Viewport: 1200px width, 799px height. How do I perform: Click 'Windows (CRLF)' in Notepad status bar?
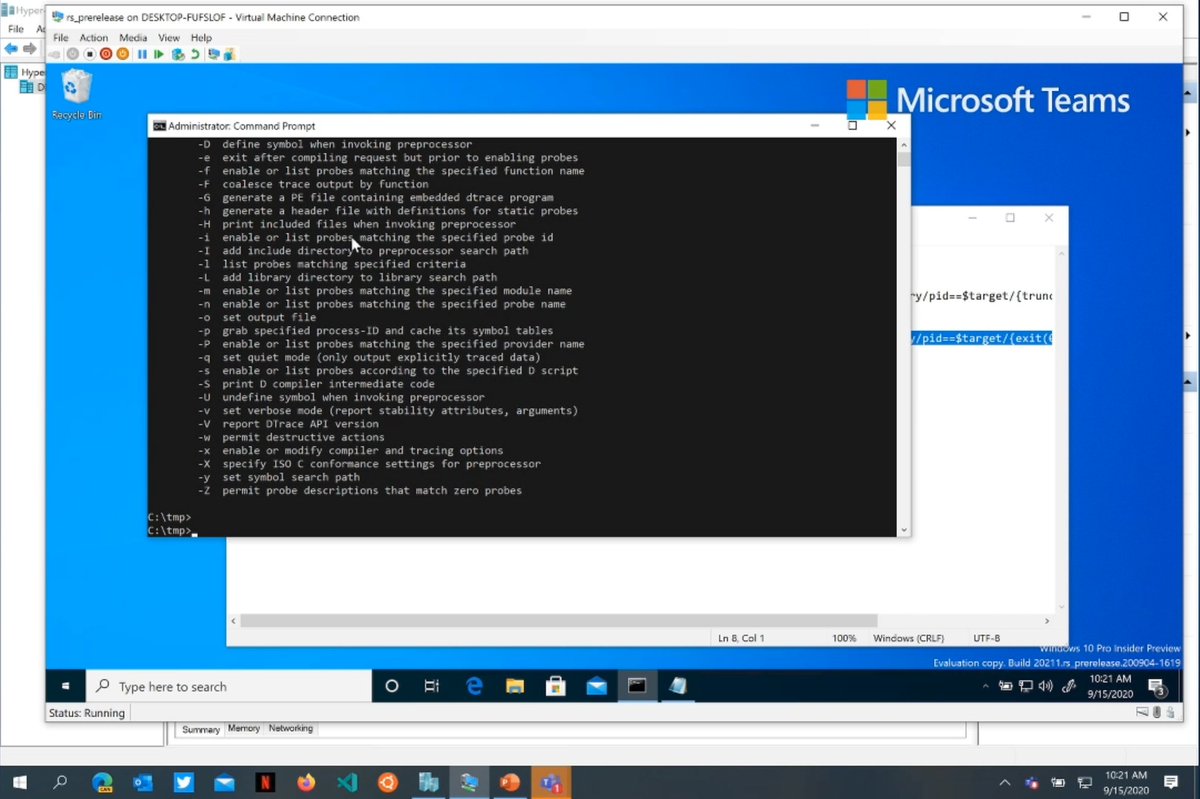click(x=907, y=638)
